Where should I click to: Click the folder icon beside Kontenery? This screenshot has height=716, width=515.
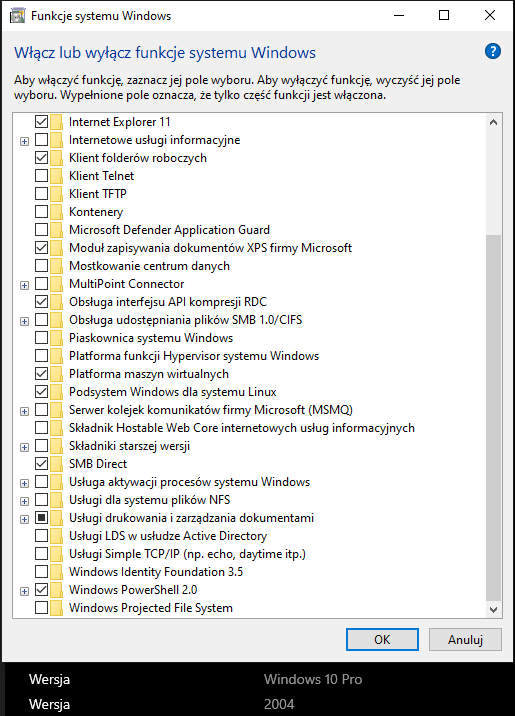tap(56, 212)
